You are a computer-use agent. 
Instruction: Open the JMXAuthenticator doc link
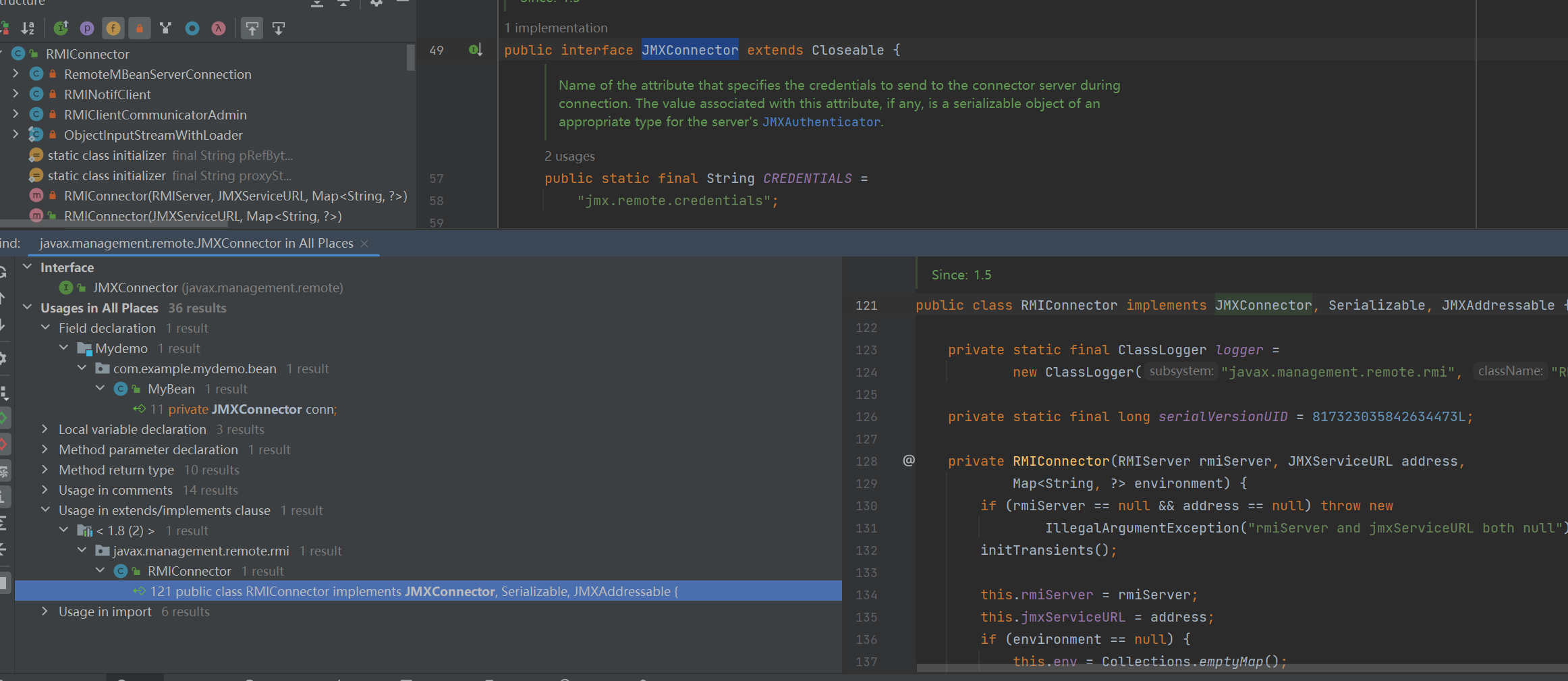coord(821,122)
